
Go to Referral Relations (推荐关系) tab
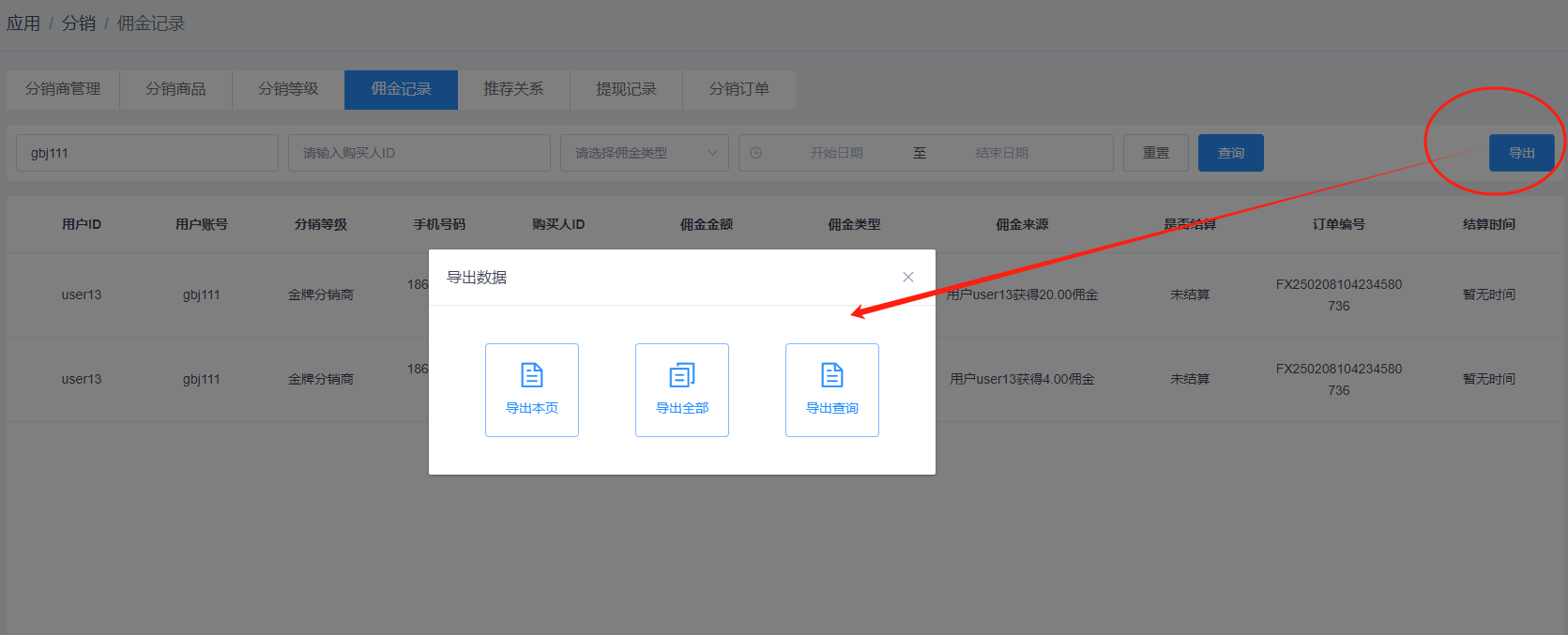(513, 89)
